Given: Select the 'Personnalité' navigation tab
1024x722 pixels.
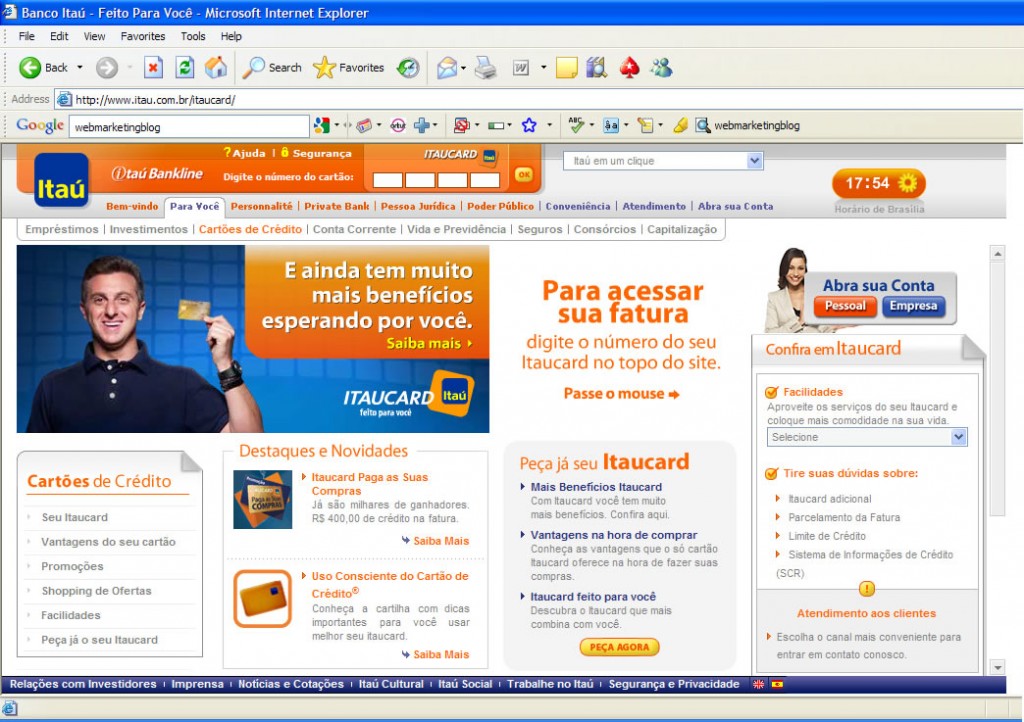Looking at the screenshot, I should pyautogui.click(x=261, y=206).
